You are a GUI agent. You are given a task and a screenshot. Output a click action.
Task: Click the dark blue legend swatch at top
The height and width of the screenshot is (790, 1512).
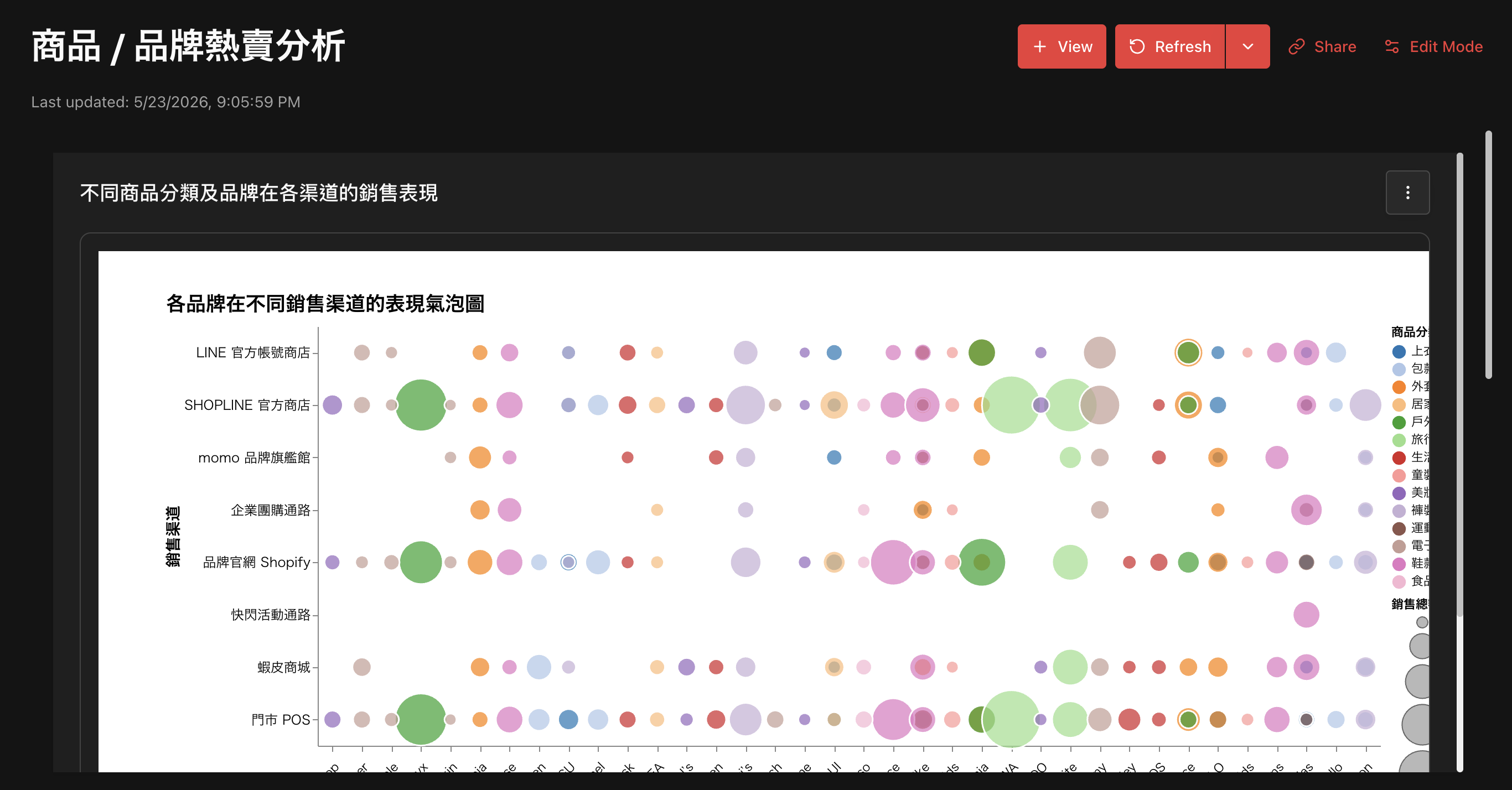coord(1399,351)
